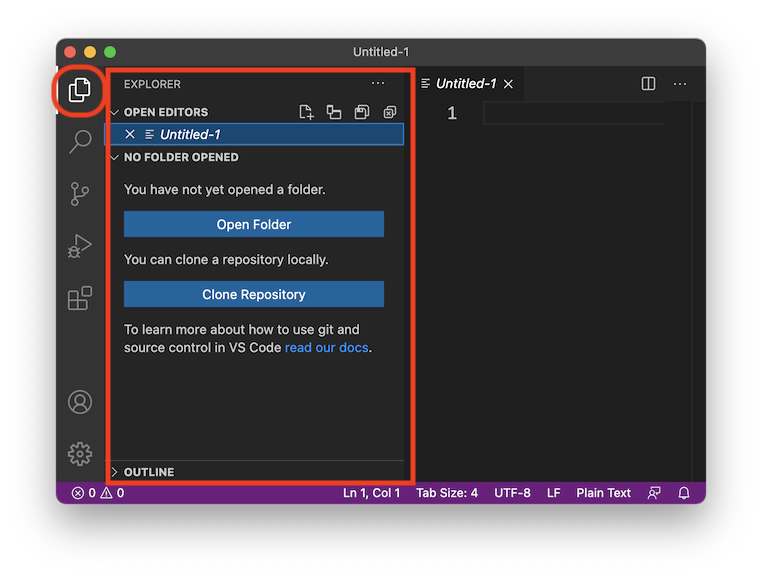The height and width of the screenshot is (578, 762).
Task: Toggle the notifications bell in status bar
Action: tap(685, 493)
